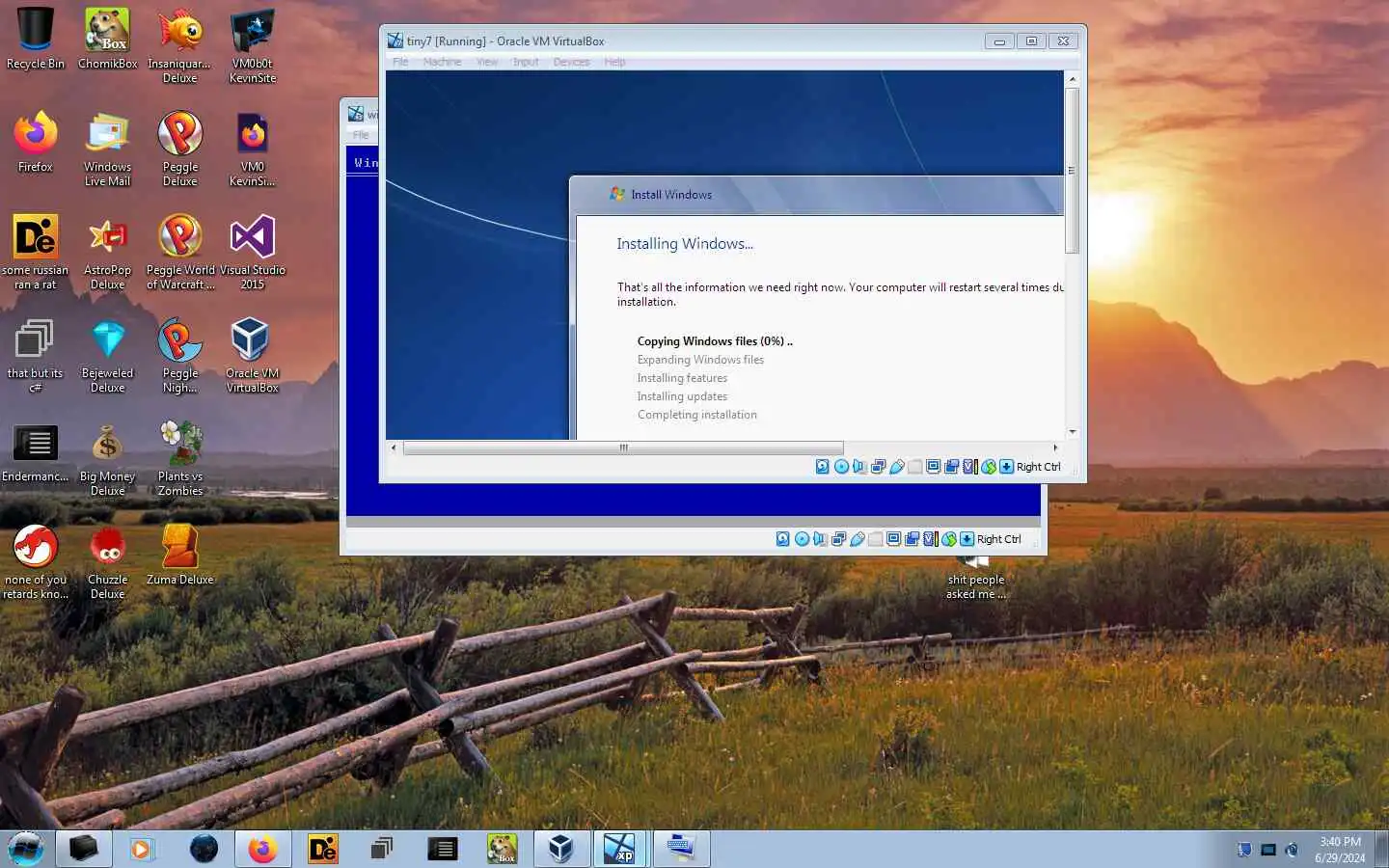Image resolution: width=1389 pixels, height=868 pixels.
Task: Click shared folders indicator in tiny7 status bar
Action: (x=914, y=467)
